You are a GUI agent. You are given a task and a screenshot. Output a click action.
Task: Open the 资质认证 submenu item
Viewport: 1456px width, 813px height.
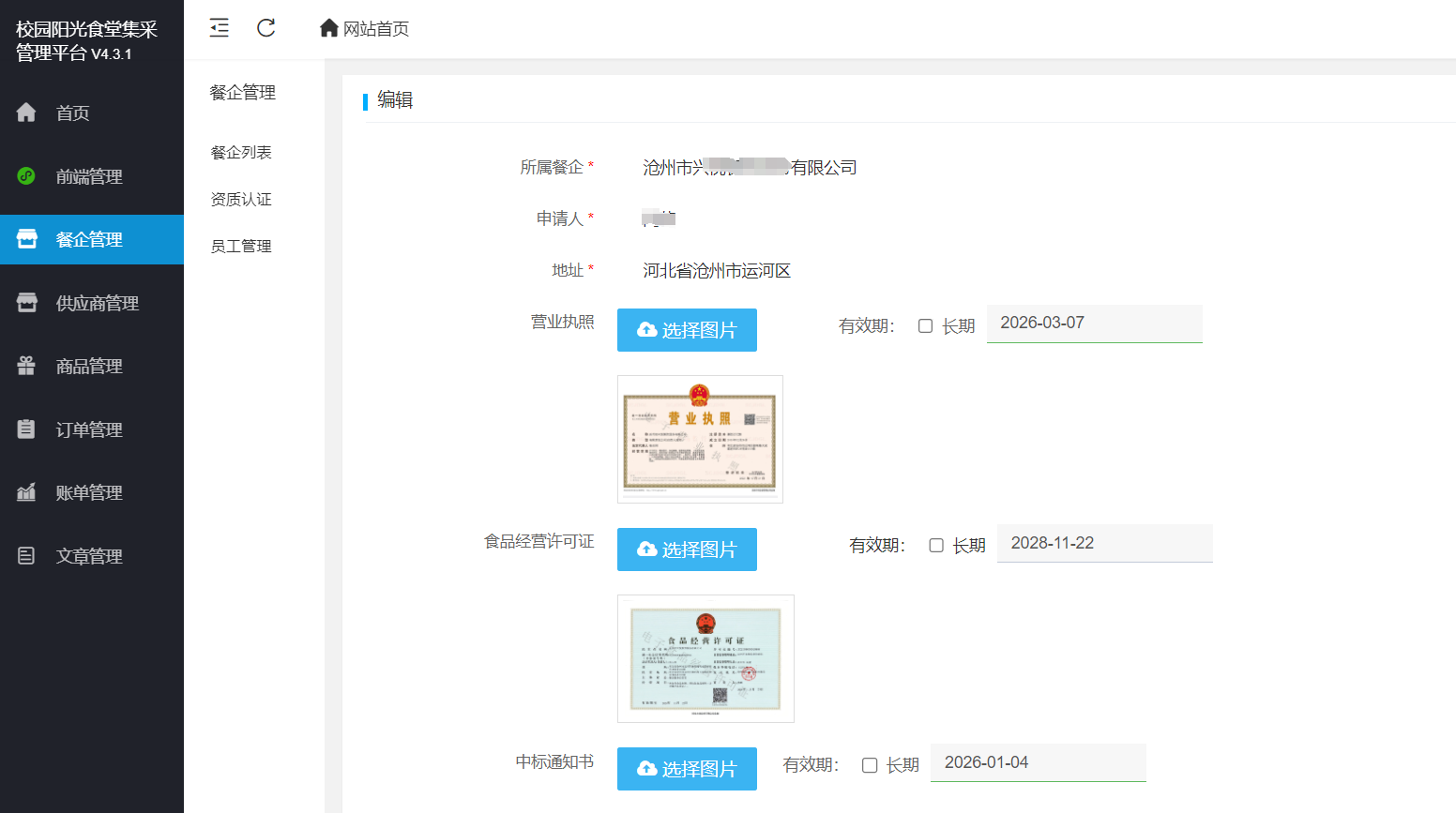tap(241, 200)
